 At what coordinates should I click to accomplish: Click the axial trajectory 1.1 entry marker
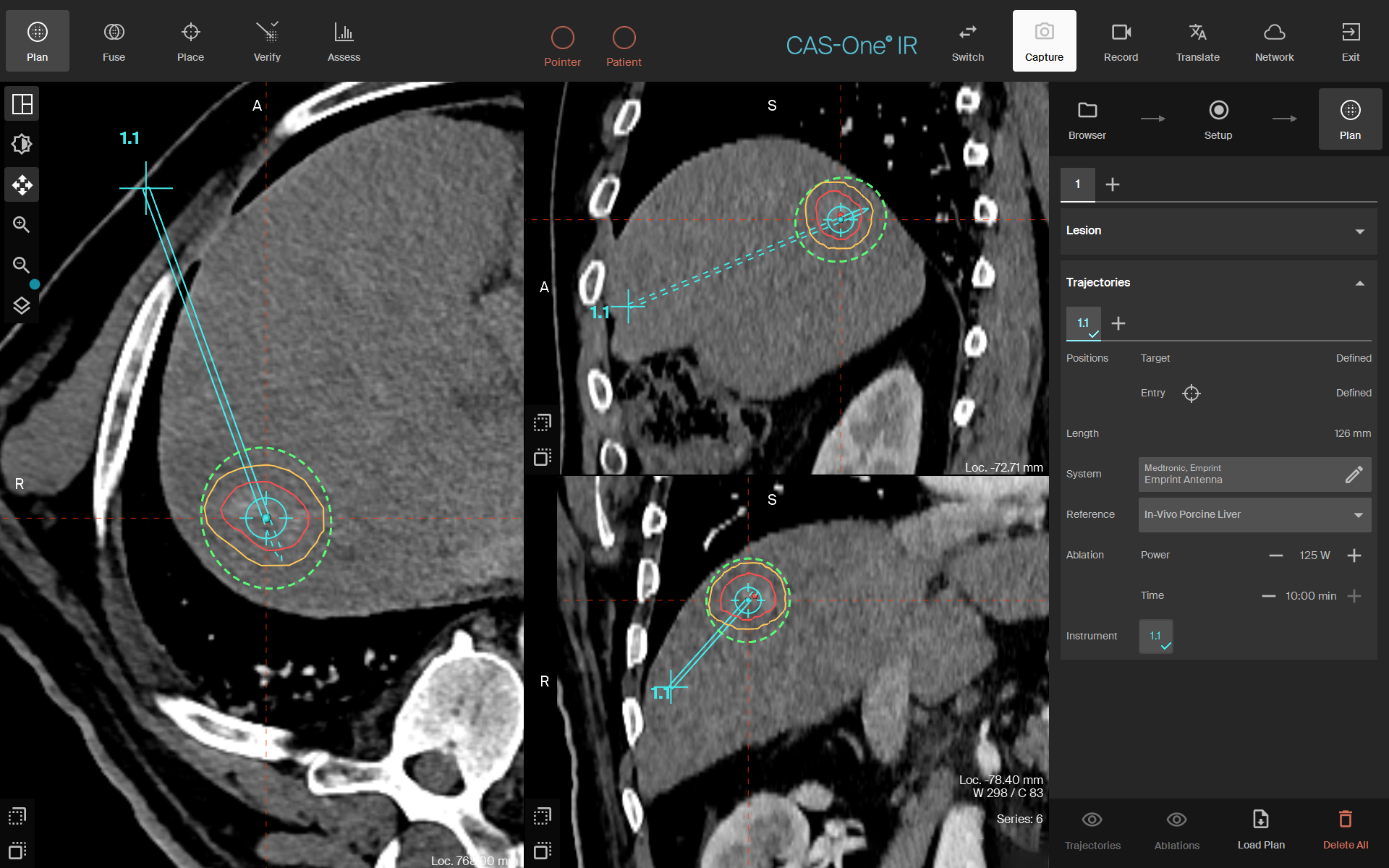pos(146,188)
